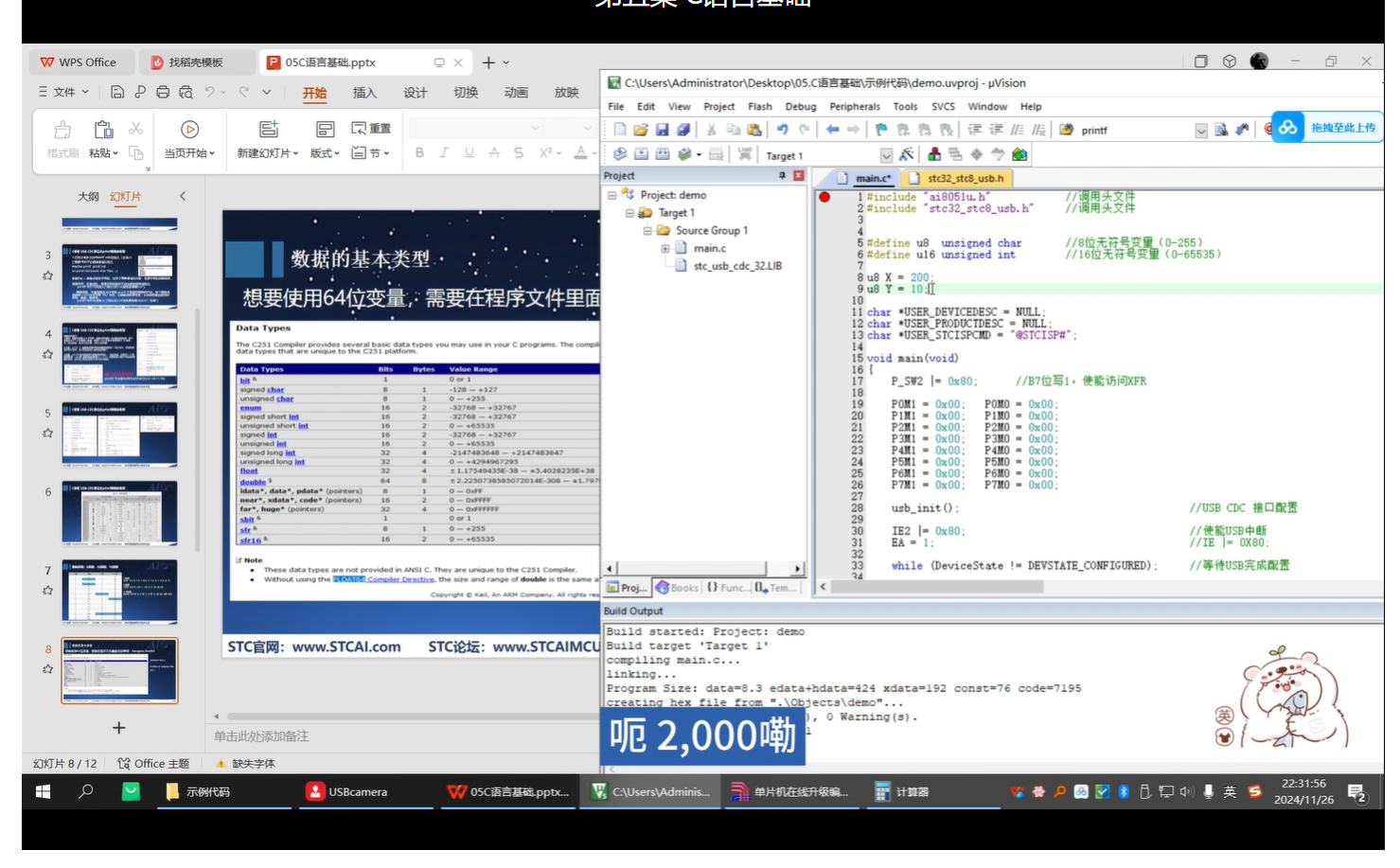
Task: Open Manage Project Items colored blocks icon
Action: coord(934,154)
